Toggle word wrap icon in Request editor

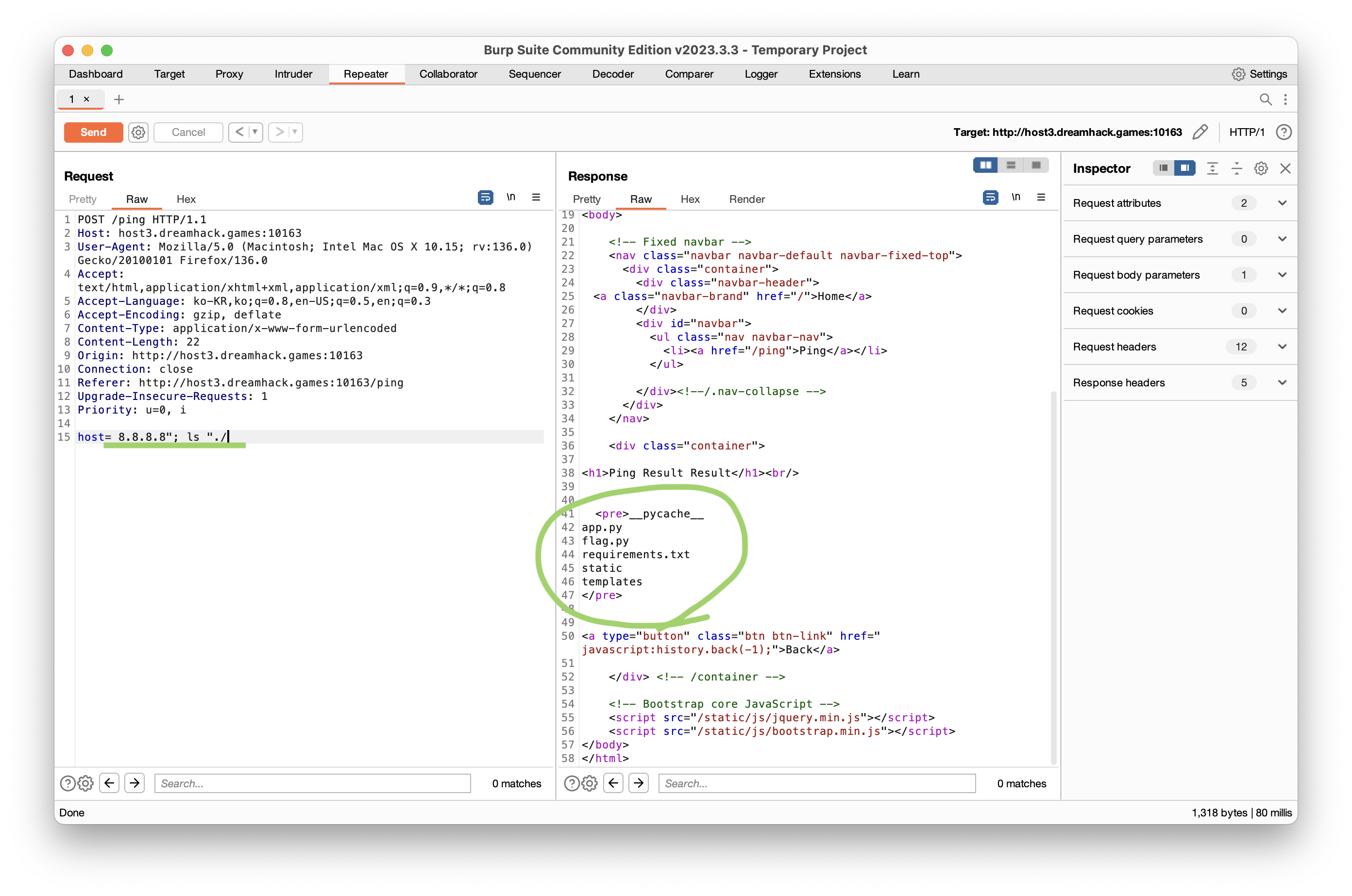point(485,198)
